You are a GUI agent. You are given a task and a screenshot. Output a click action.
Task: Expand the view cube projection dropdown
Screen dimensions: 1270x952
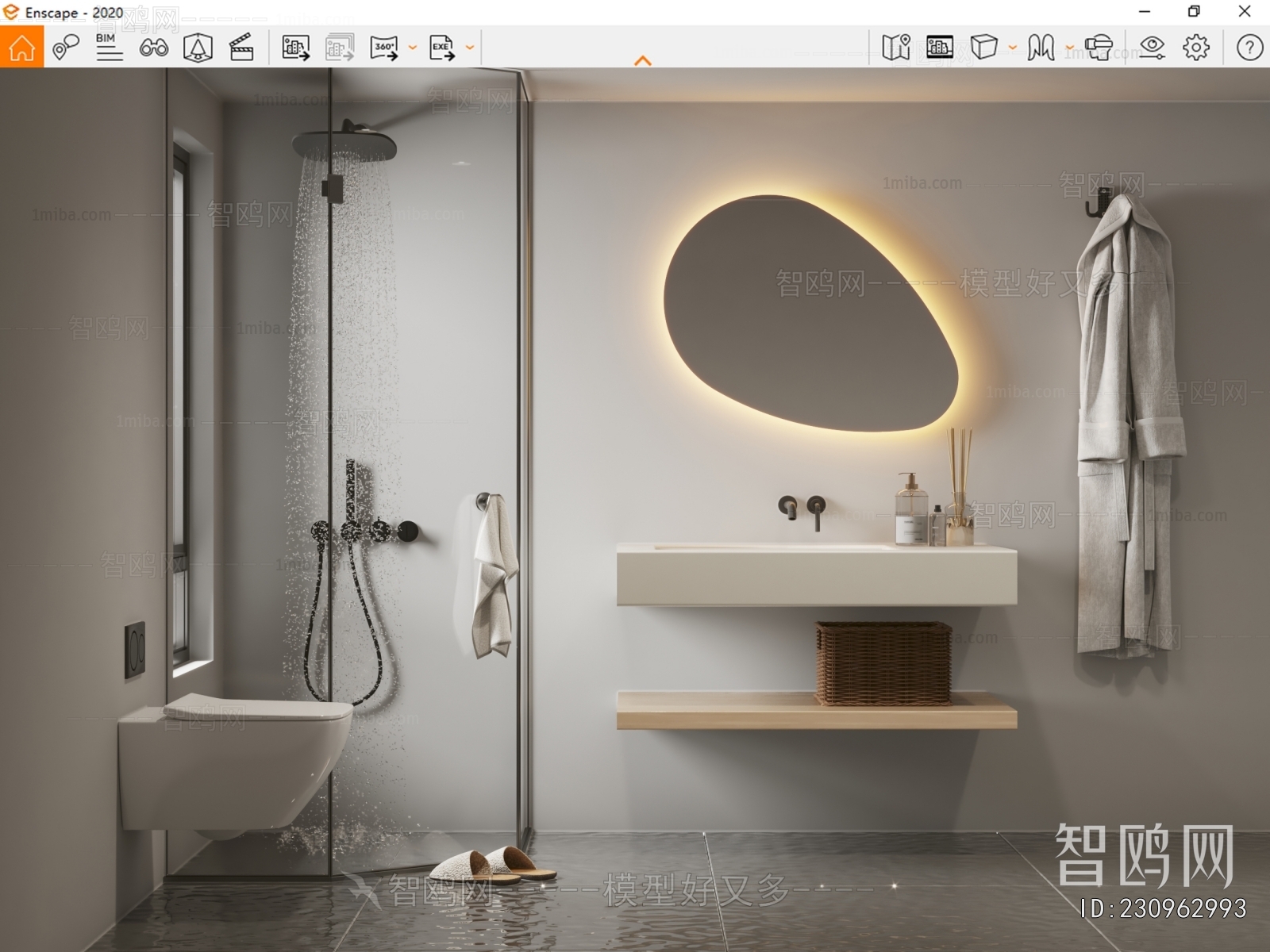(x=1013, y=48)
